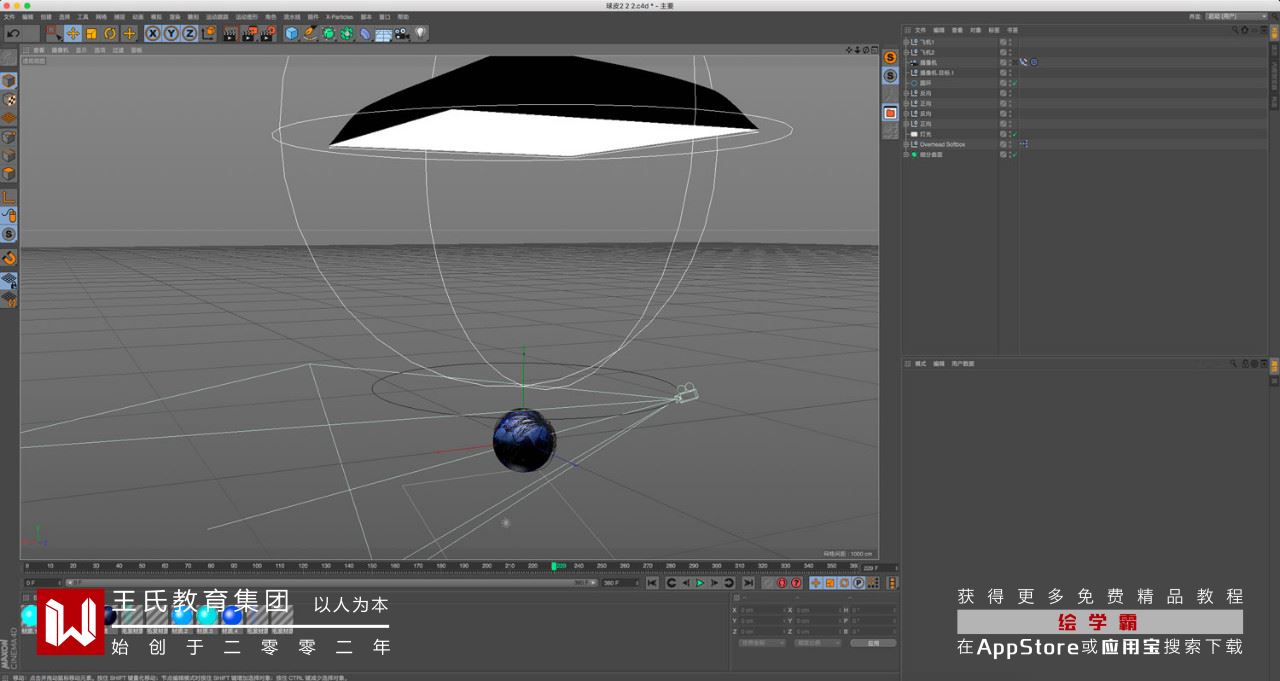The height and width of the screenshot is (681, 1280).
Task: Click the Camera object icon in toolbar
Action: [x=402, y=33]
